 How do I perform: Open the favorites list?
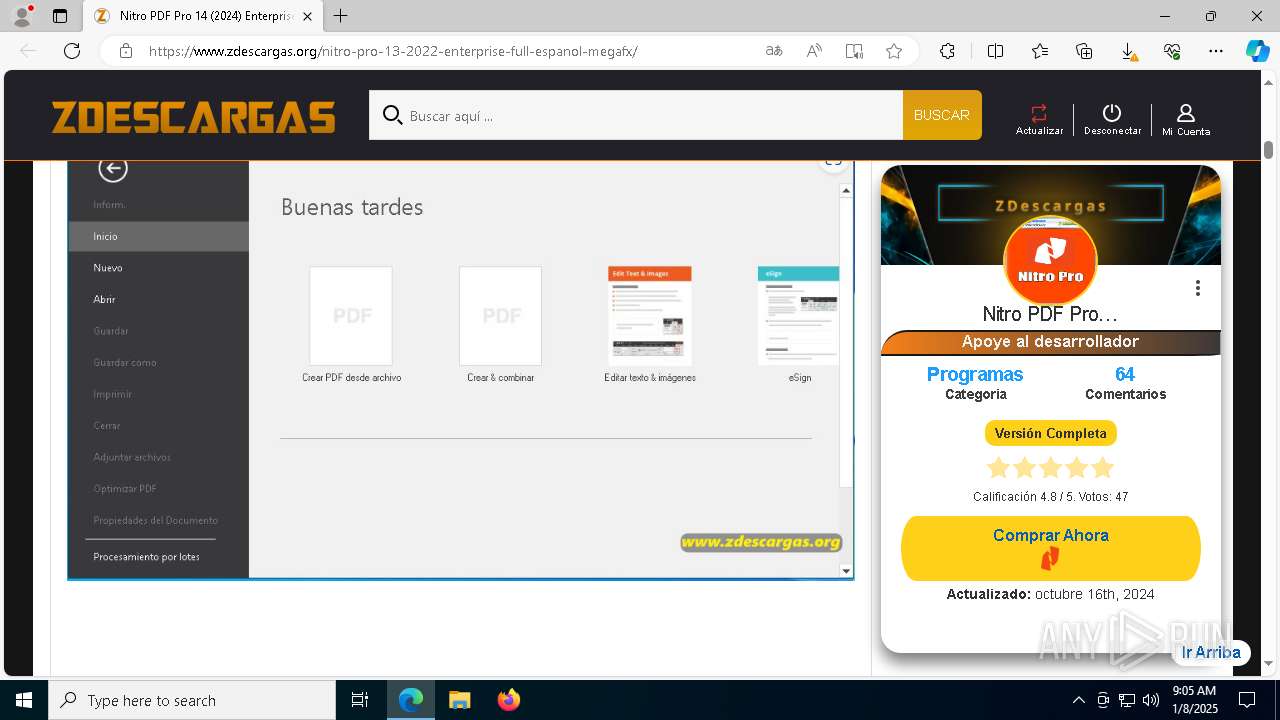click(x=1040, y=51)
